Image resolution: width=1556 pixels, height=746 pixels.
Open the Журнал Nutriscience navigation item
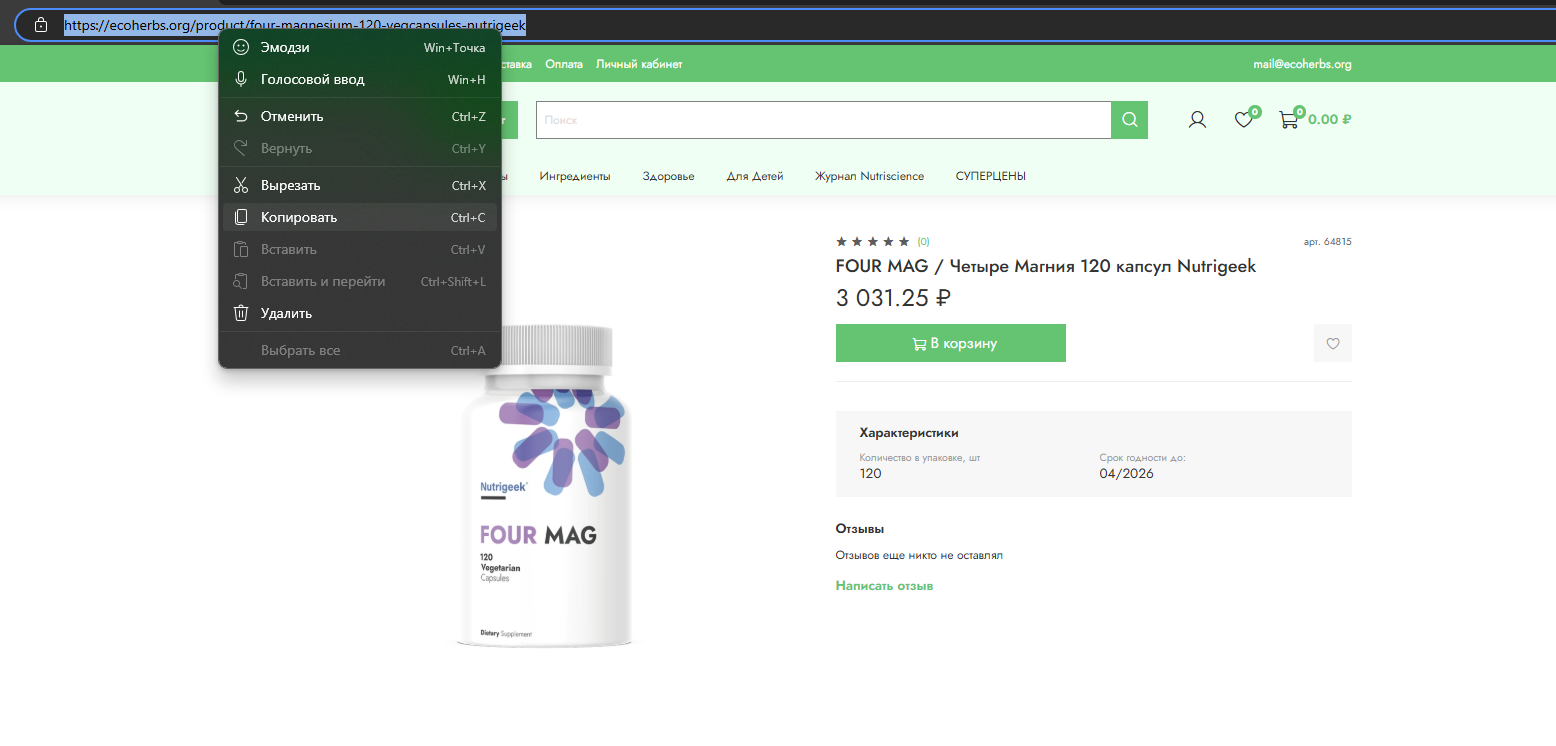[869, 176]
